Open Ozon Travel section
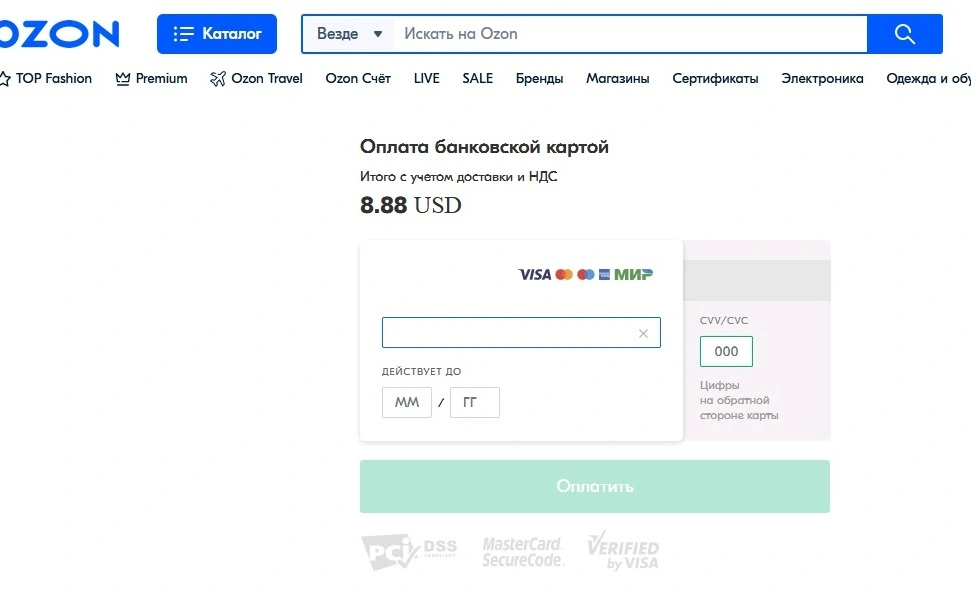This screenshot has height=589, width=971. [x=256, y=78]
